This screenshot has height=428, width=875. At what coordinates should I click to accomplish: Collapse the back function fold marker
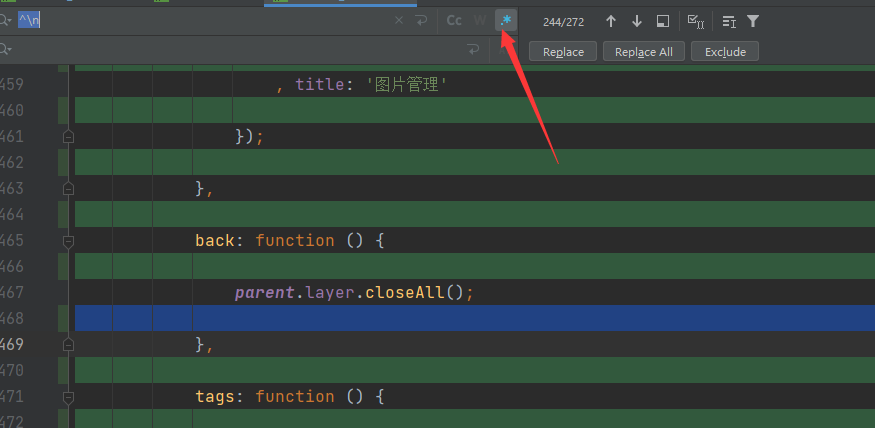[x=68, y=241]
